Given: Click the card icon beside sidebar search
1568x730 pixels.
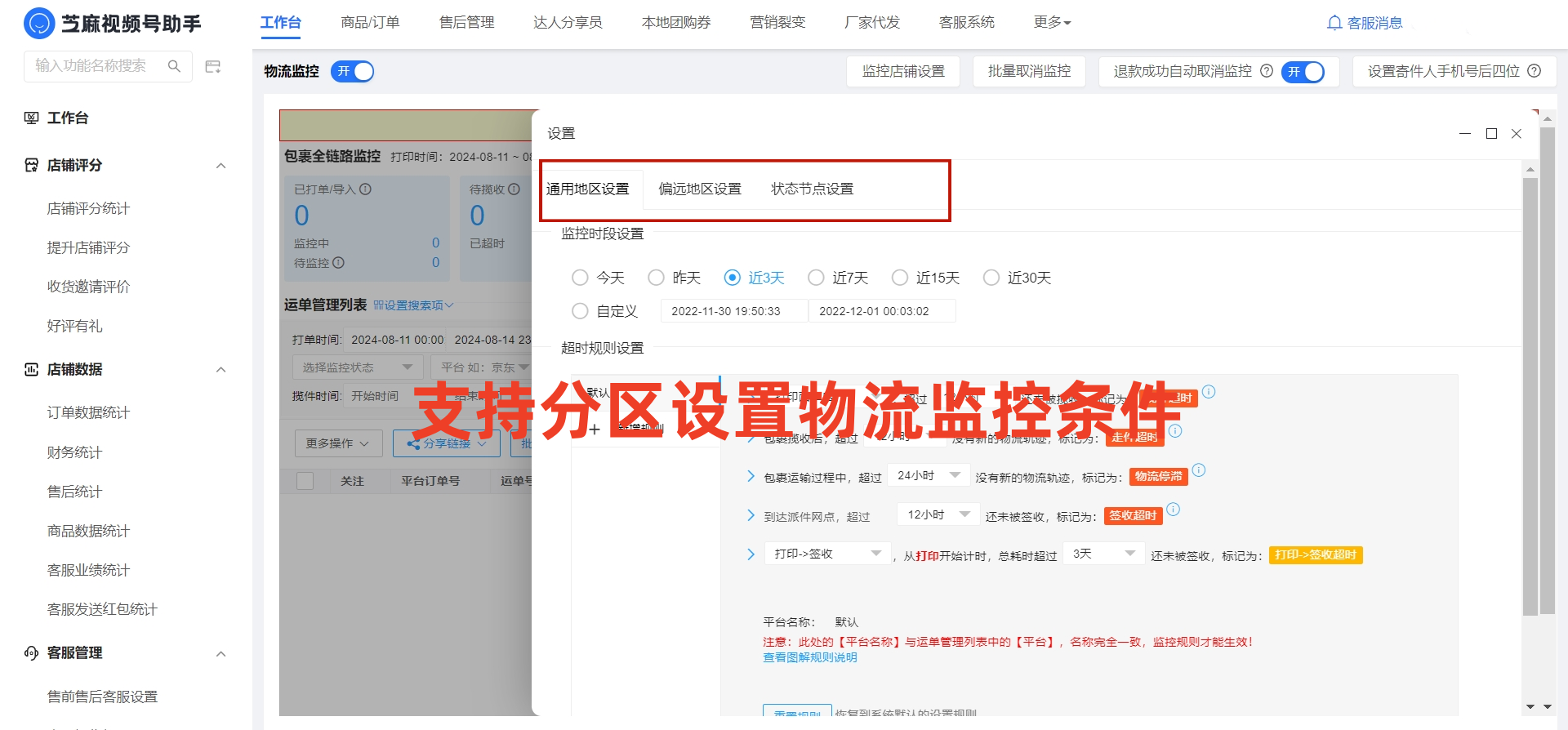Looking at the screenshot, I should click(x=213, y=66).
